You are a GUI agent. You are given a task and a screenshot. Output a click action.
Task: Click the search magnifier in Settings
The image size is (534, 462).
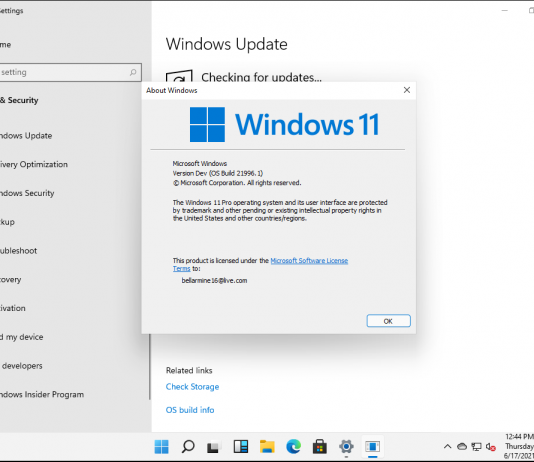click(133, 72)
